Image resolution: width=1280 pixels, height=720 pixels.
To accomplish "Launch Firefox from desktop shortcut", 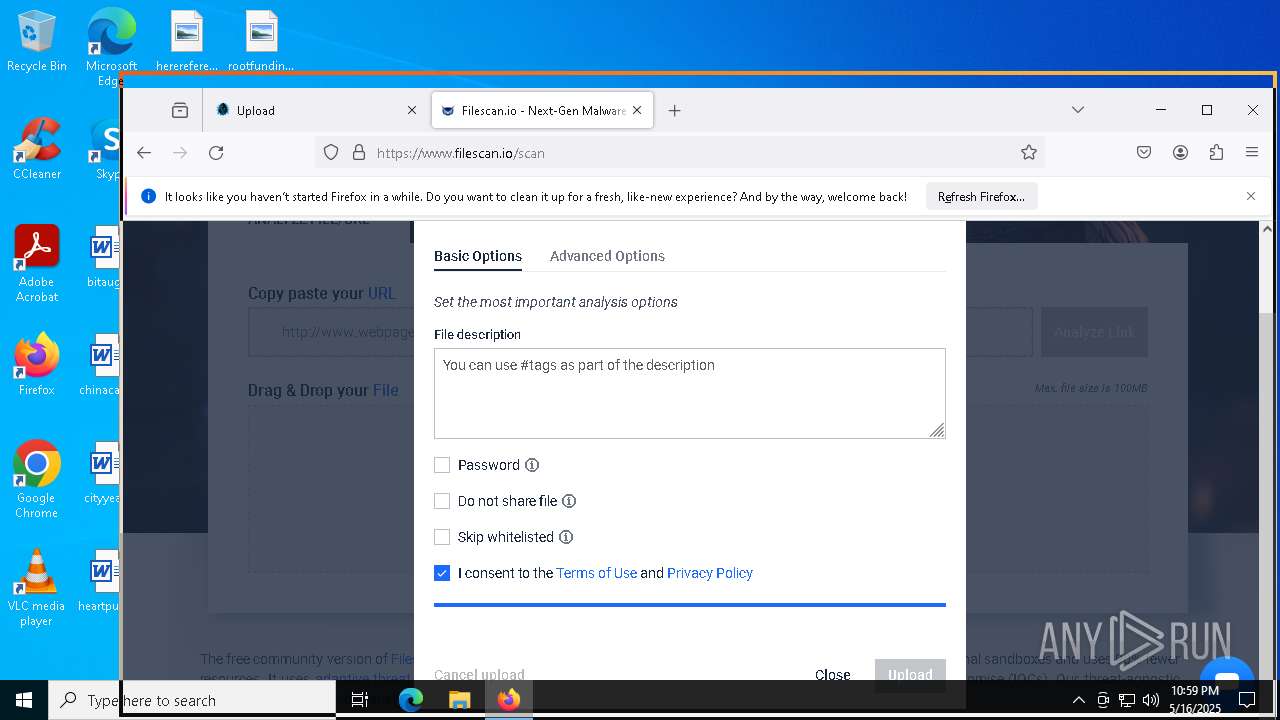I will click(x=37, y=365).
